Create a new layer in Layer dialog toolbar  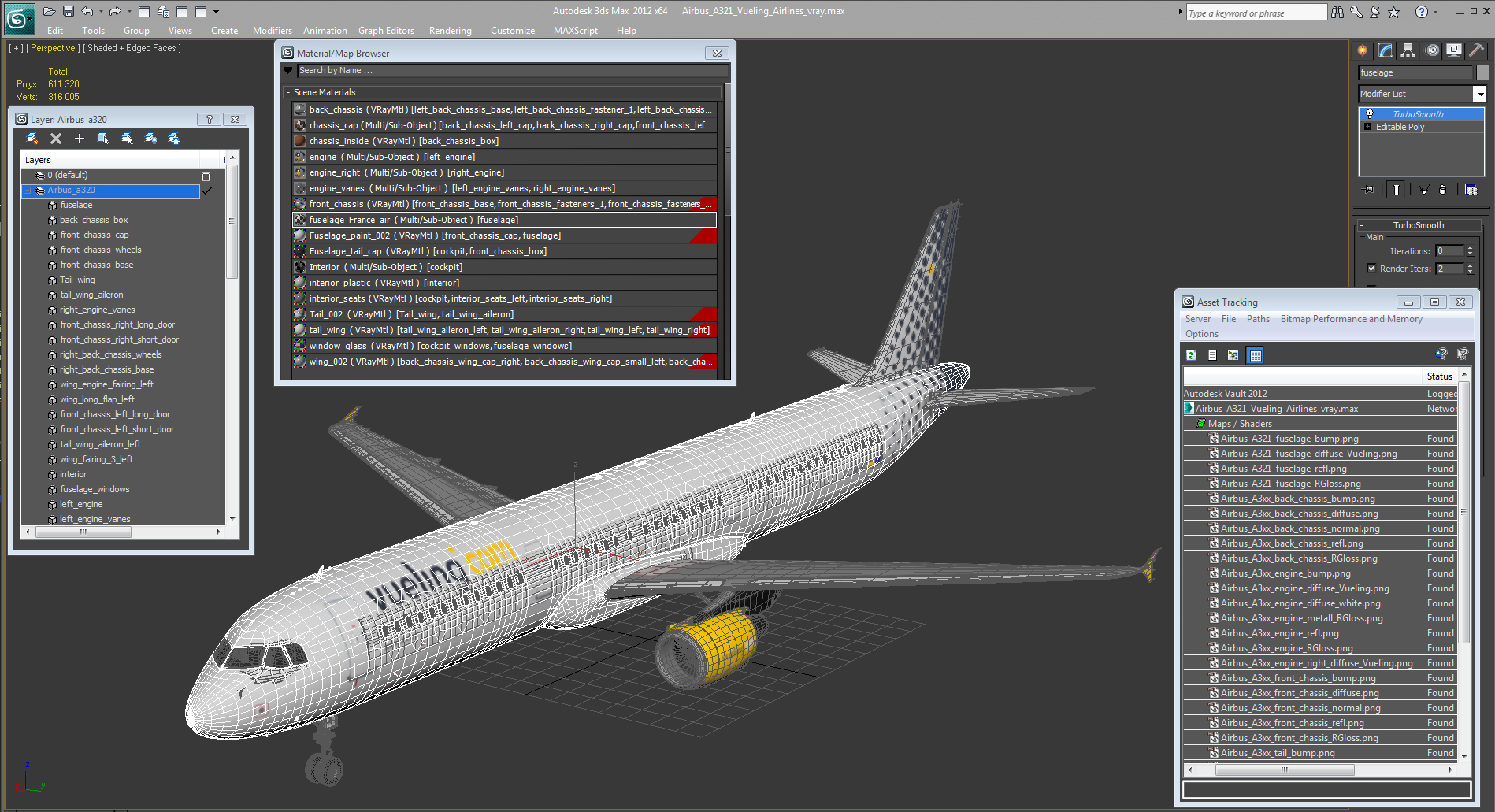coord(32,139)
